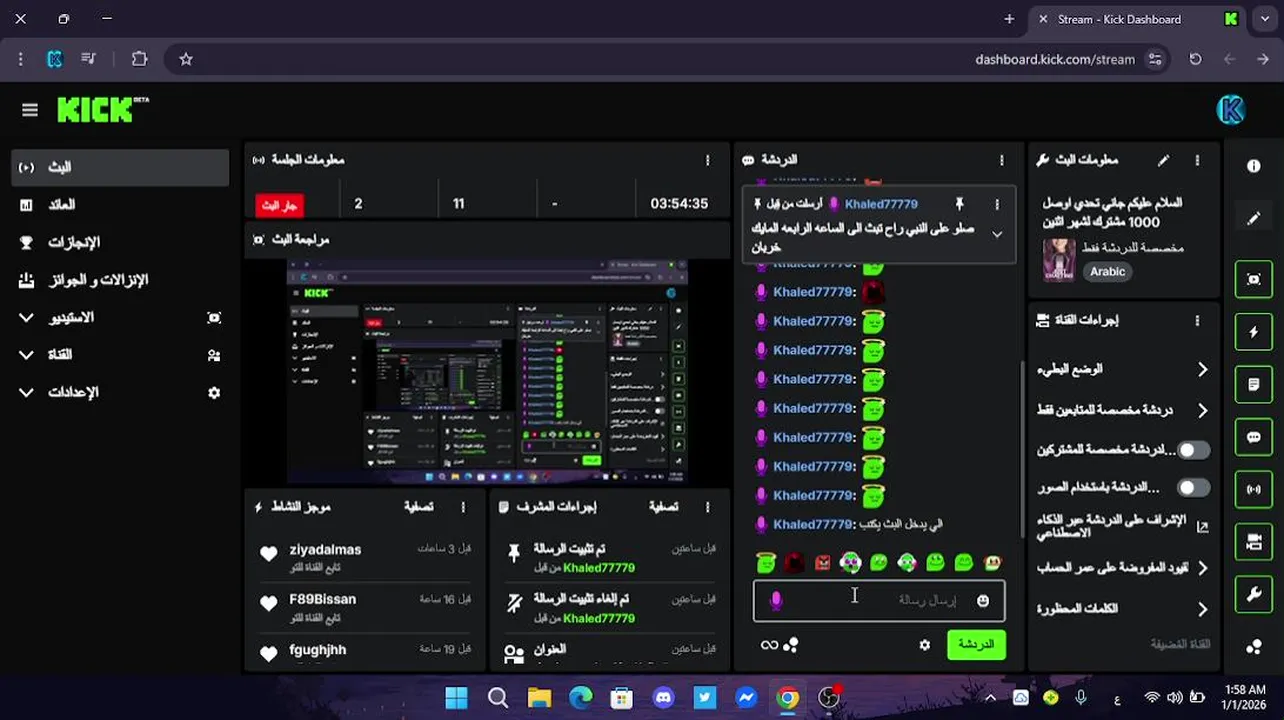Click the pencil edit icon in the right rail

(x=1253, y=219)
